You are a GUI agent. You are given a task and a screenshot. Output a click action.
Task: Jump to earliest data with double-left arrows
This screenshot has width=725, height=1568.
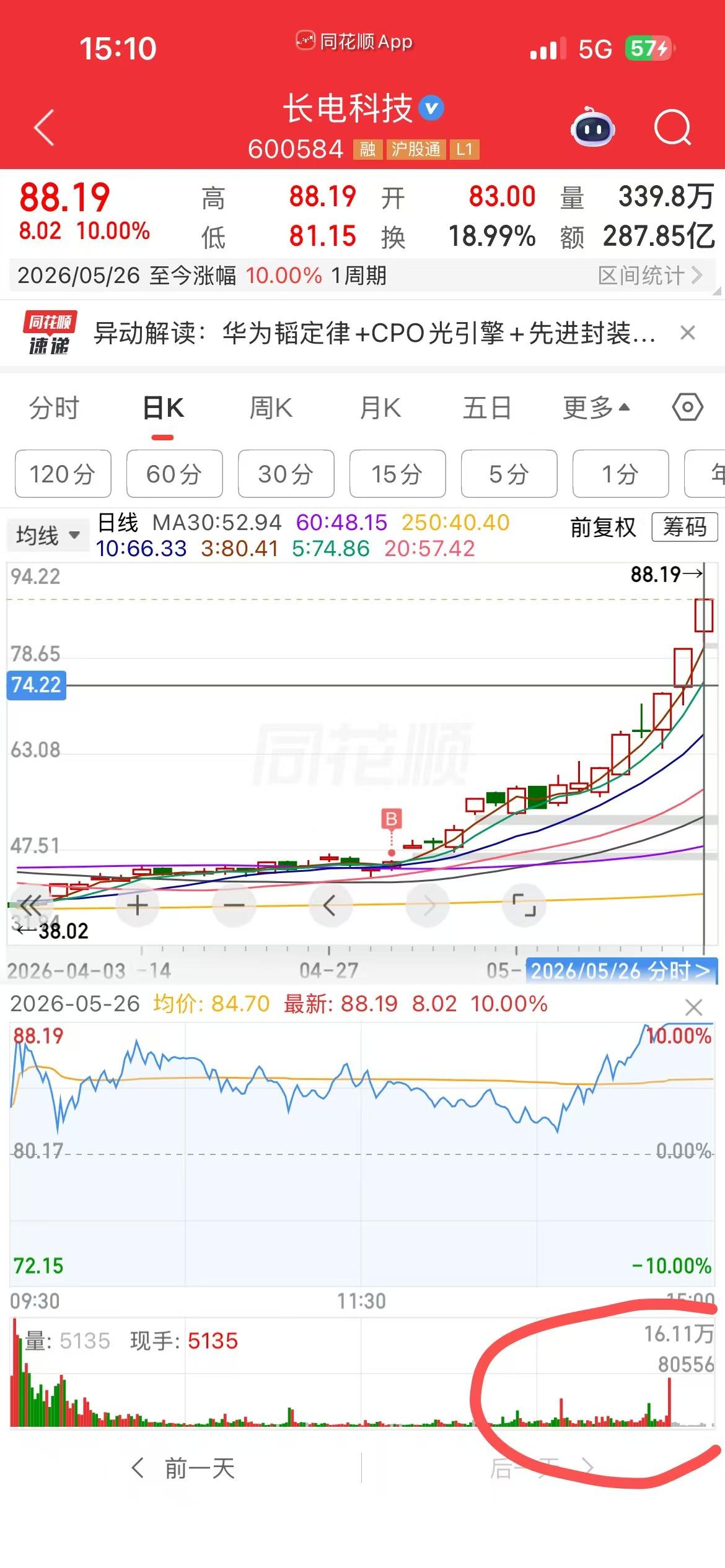click(x=30, y=905)
